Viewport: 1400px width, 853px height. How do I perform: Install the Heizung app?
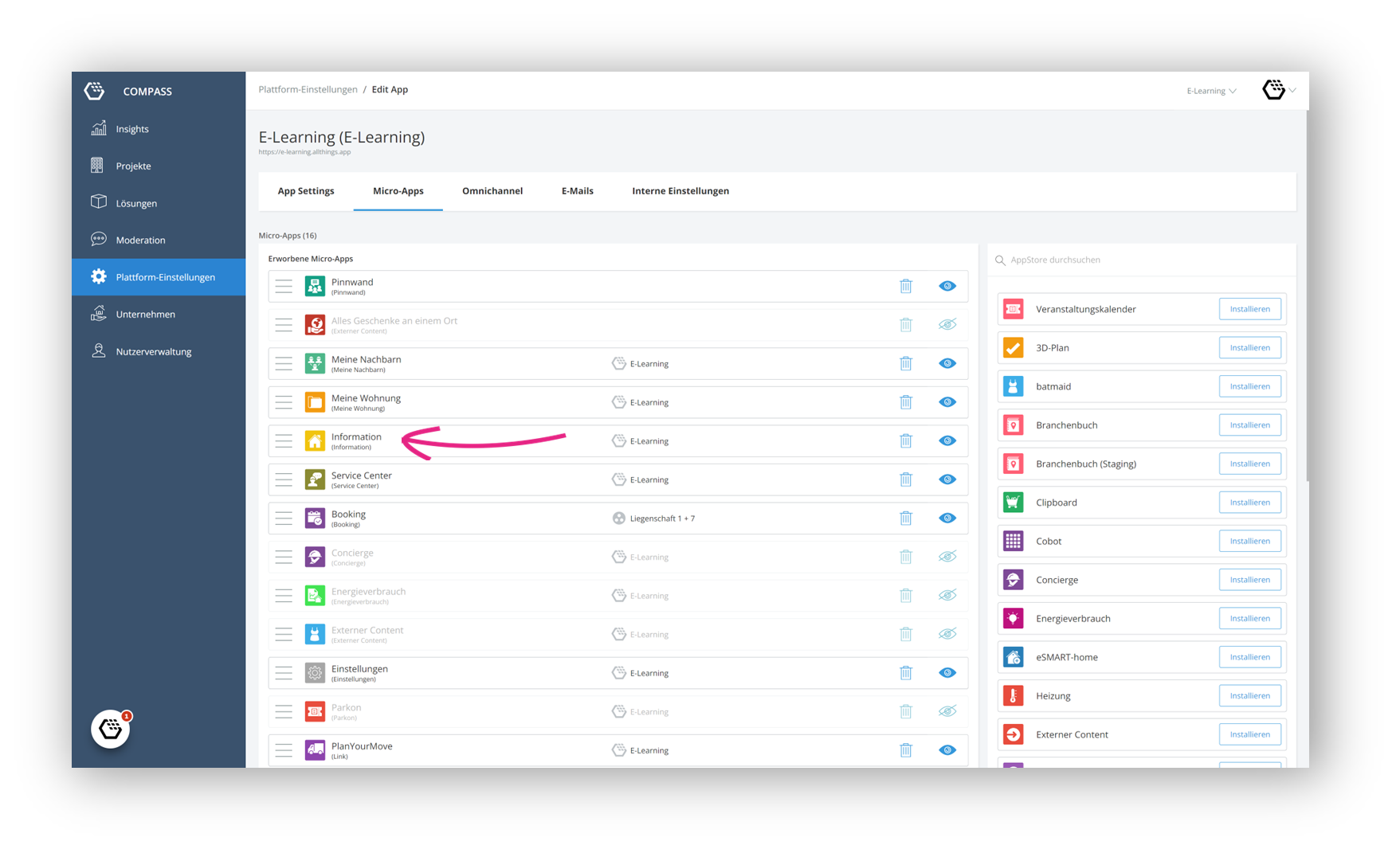(x=1249, y=696)
